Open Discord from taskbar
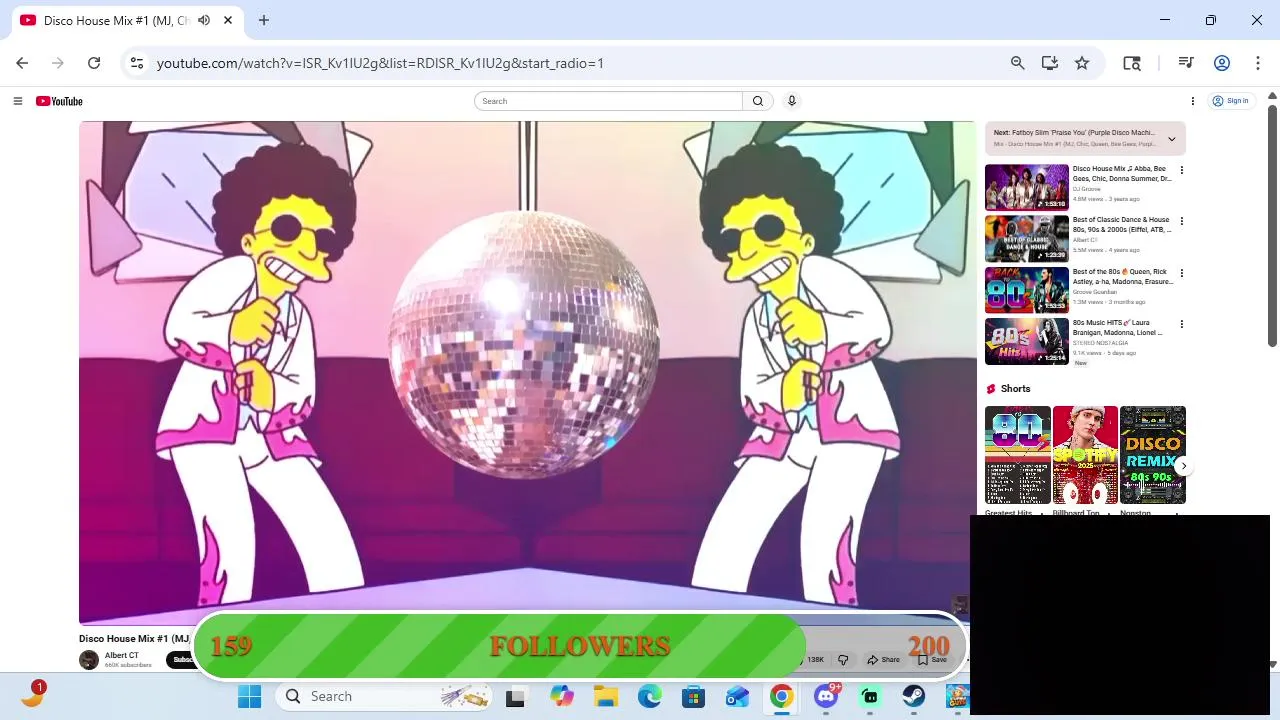The image size is (1280, 720). 826,696
